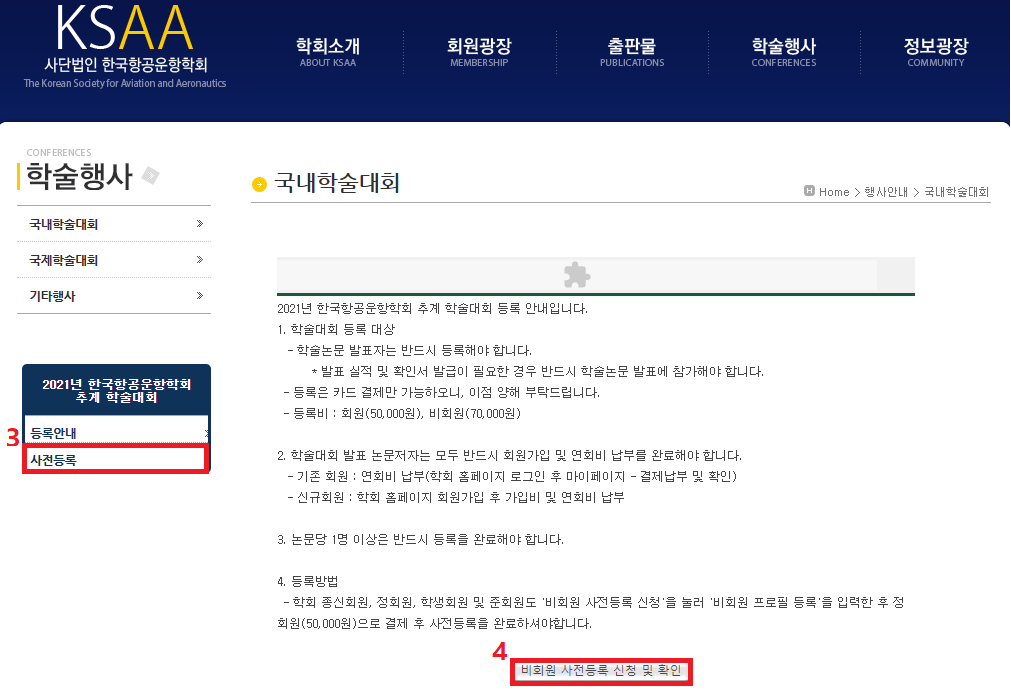This screenshot has width=1011, height=690.
Task: Click the line '1. 학술대회 등록 대상'
Action: [x=336, y=330]
